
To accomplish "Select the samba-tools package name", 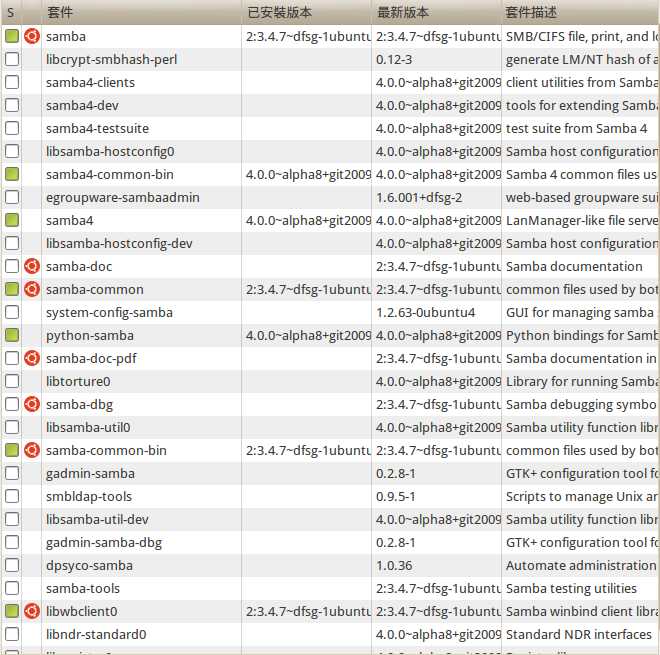I will (x=83, y=588).
